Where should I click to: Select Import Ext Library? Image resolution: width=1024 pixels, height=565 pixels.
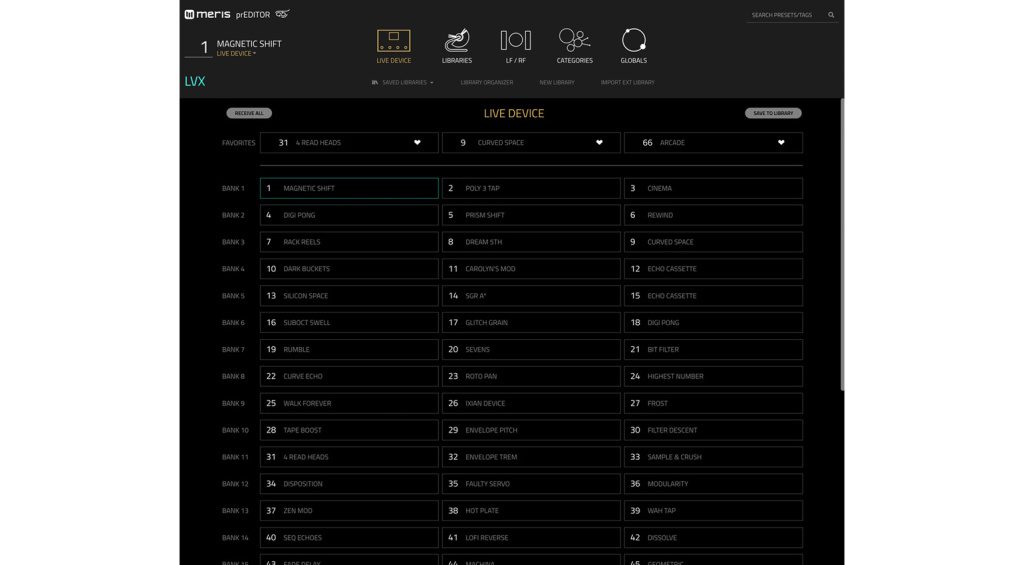click(x=628, y=82)
